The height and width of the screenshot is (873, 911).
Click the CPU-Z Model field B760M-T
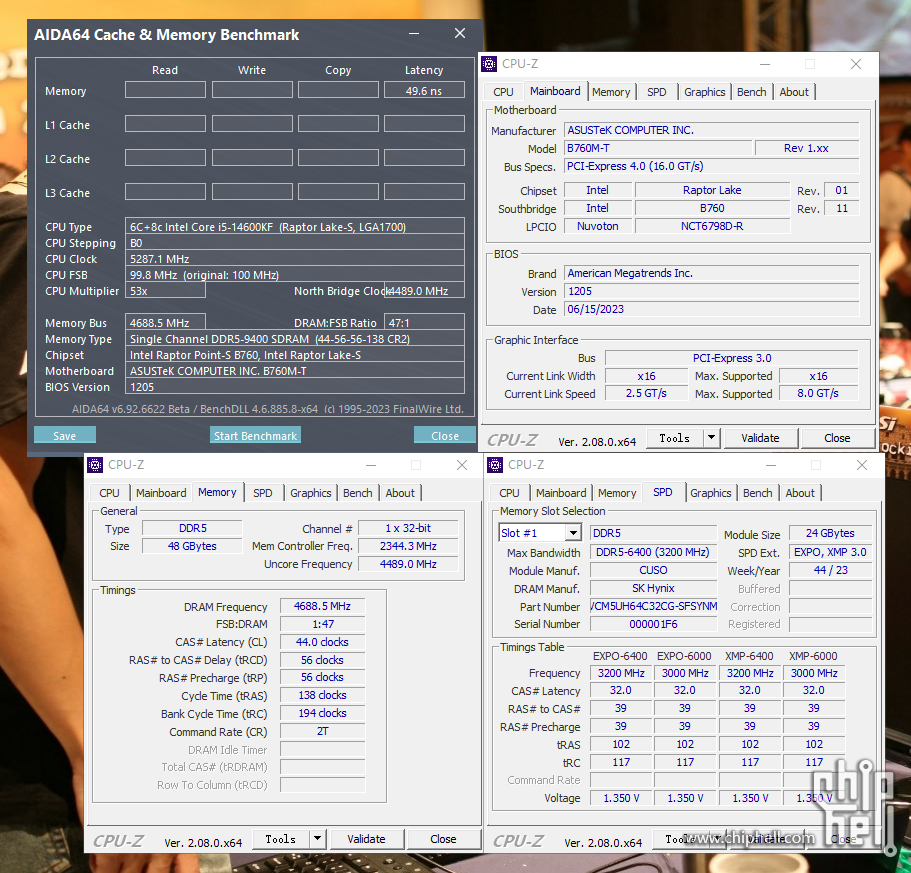tap(658, 148)
